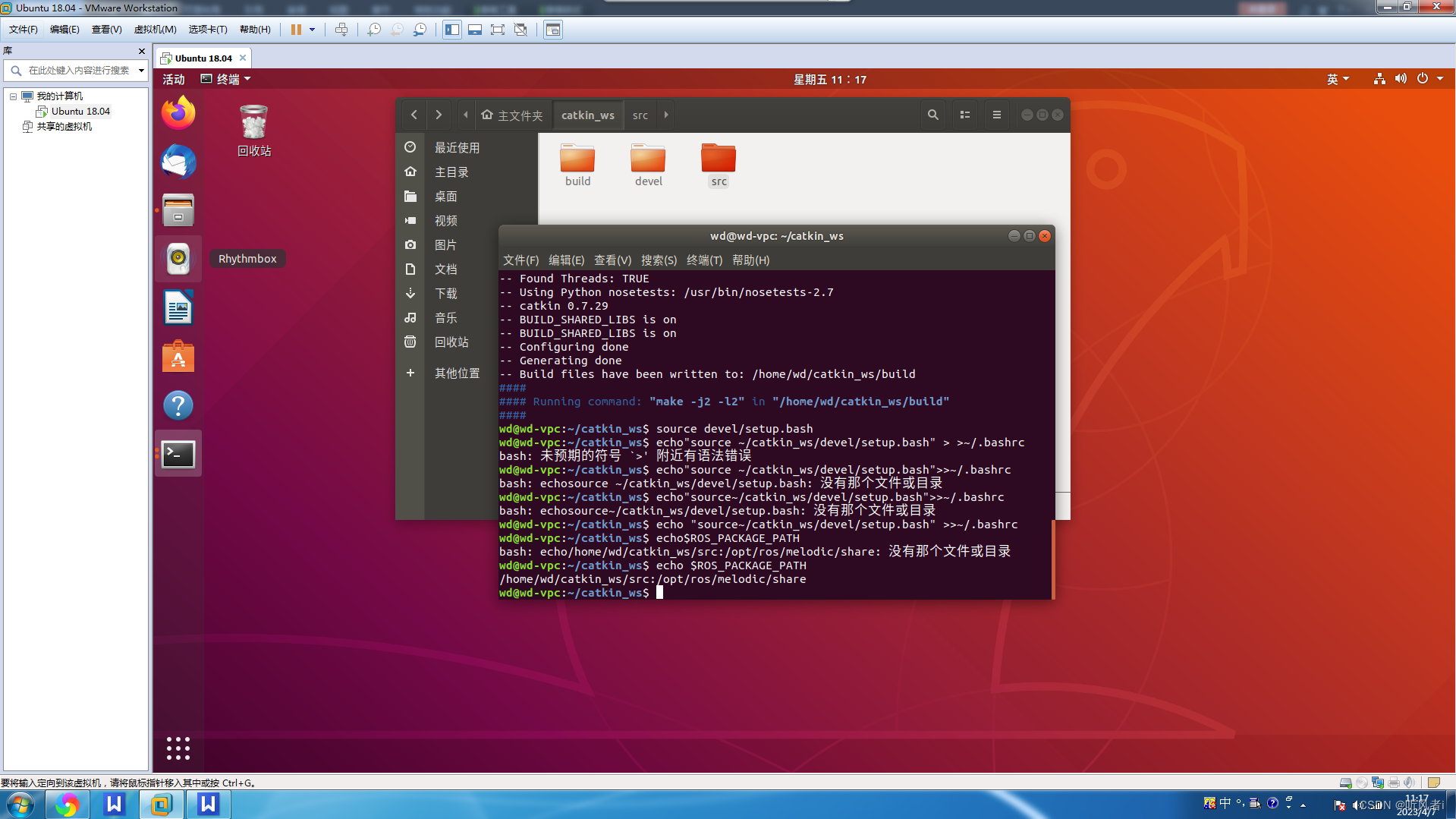Screen dimensions: 1456x819
Task: Click the 活动 activities button
Action: coord(173,79)
